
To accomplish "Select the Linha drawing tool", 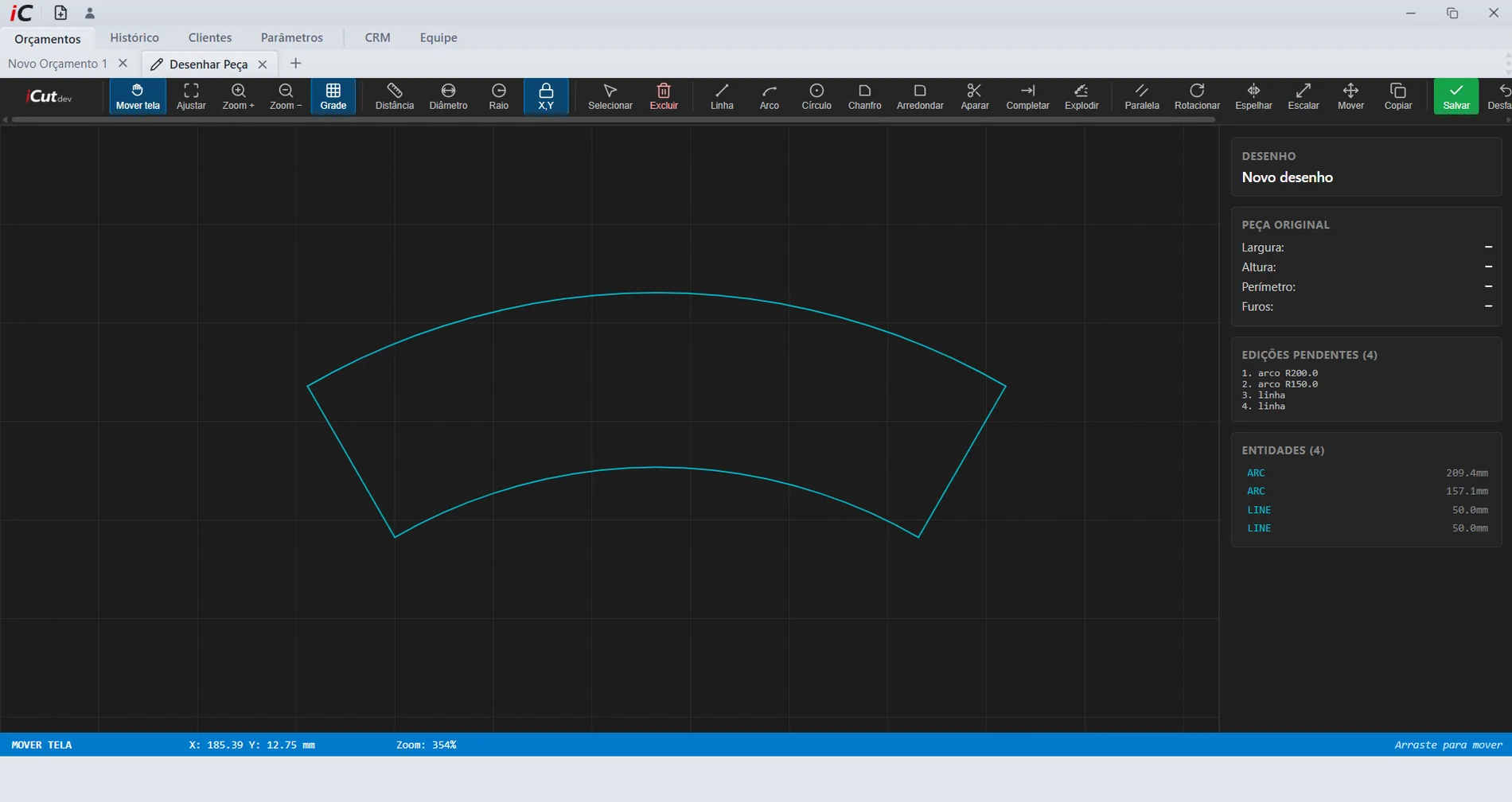I will [x=722, y=96].
